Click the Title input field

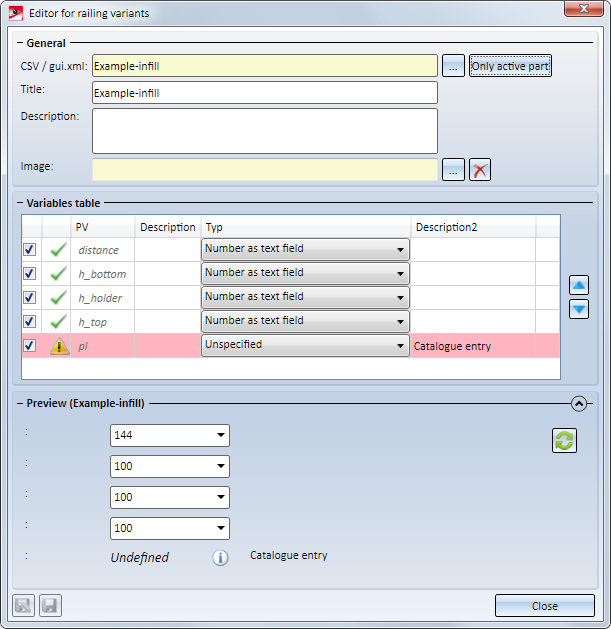coord(265,93)
